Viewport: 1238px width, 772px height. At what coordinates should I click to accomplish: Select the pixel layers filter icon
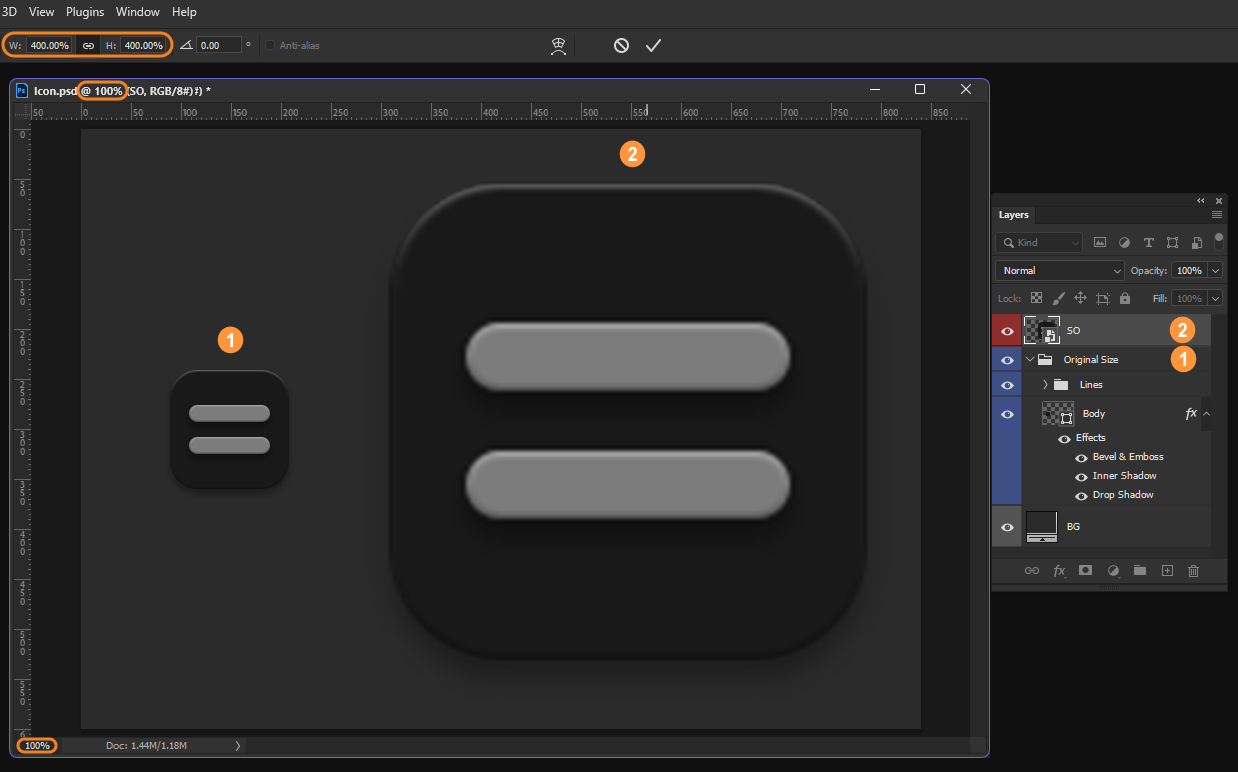(x=1099, y=242)
